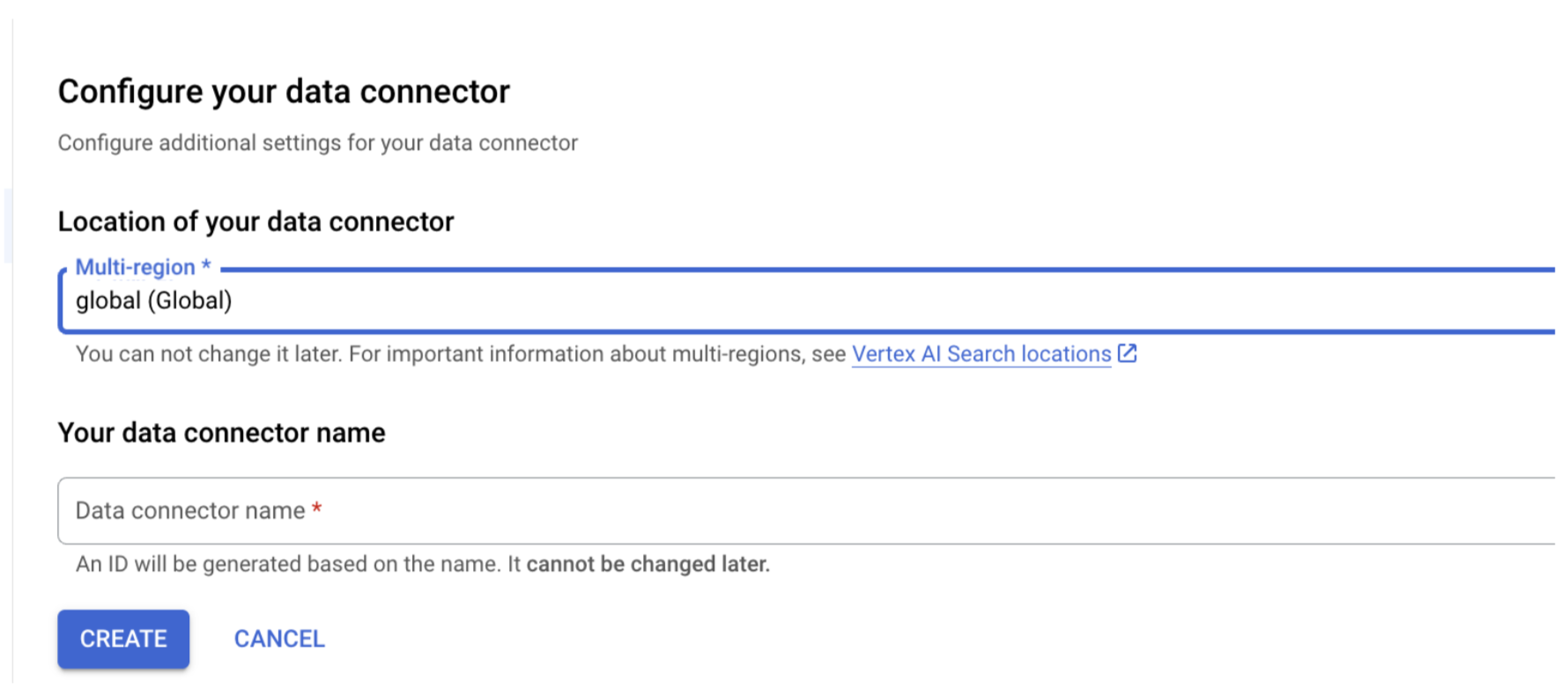
Task: Click the 'Data connector name' placeholder text
Action: click(189, 511)
